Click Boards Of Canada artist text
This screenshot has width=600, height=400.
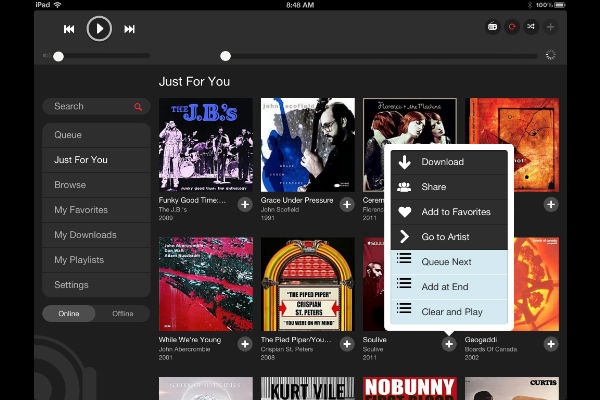pos(491,349)
